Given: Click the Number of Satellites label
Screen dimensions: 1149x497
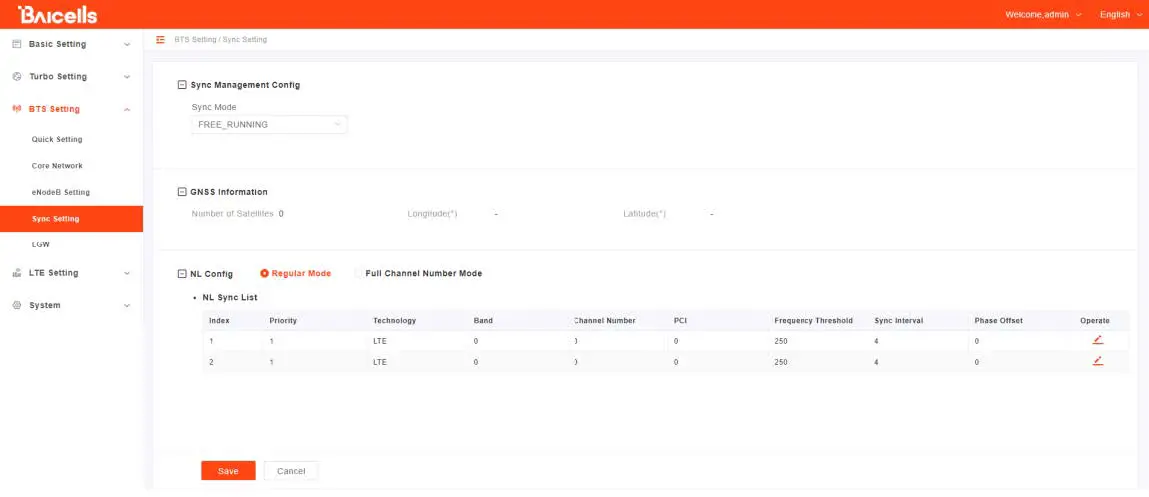Looking at the screenshot, I should (232, 214).
